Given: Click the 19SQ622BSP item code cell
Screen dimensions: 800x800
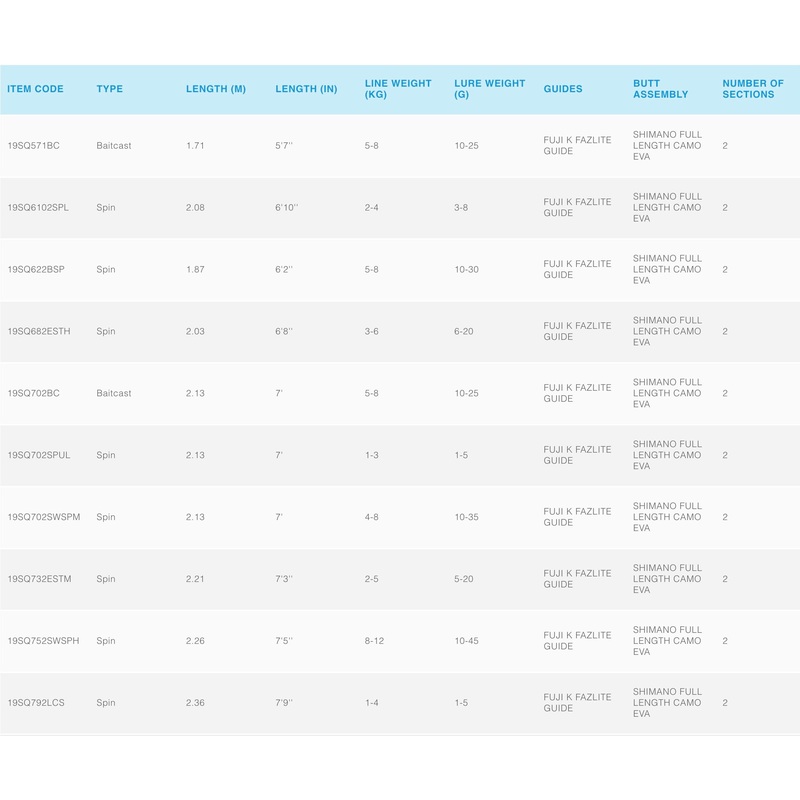Looking at the screenshot, I should click(36, 270).
